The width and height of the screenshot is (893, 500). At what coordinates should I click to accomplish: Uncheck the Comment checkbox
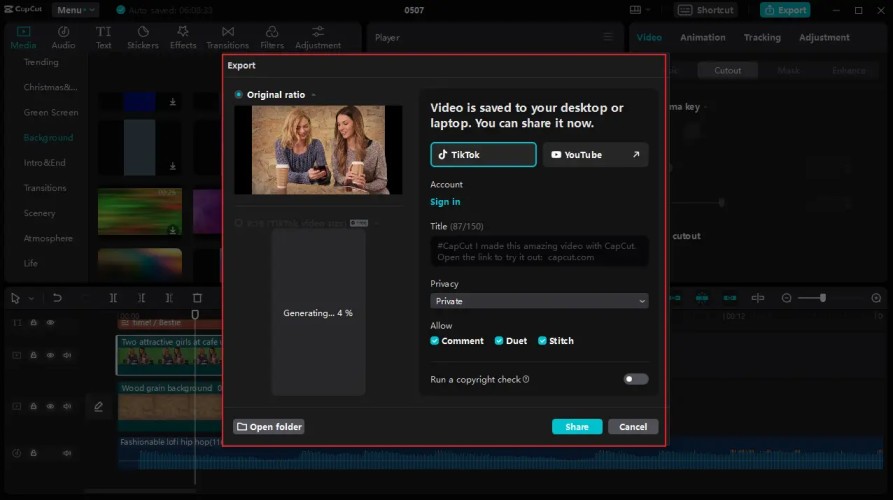tap(435, 341)
